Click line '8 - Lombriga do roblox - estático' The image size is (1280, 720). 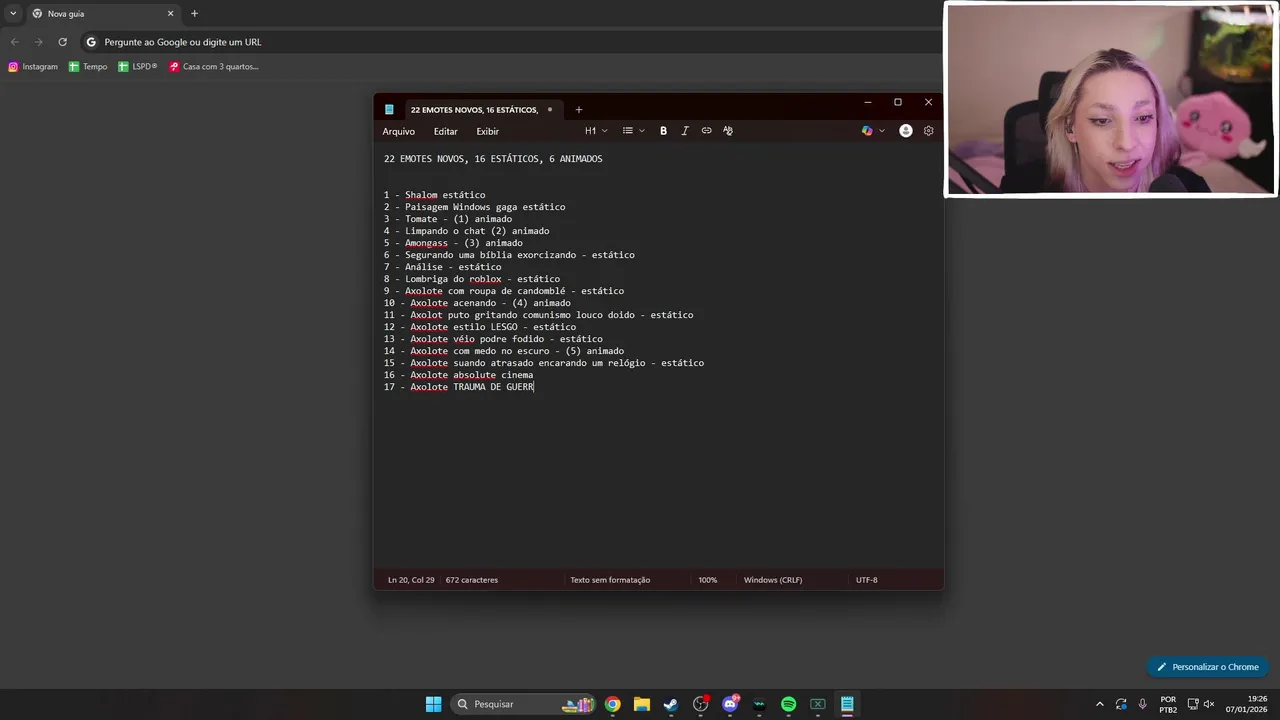[x=472, y=279]
